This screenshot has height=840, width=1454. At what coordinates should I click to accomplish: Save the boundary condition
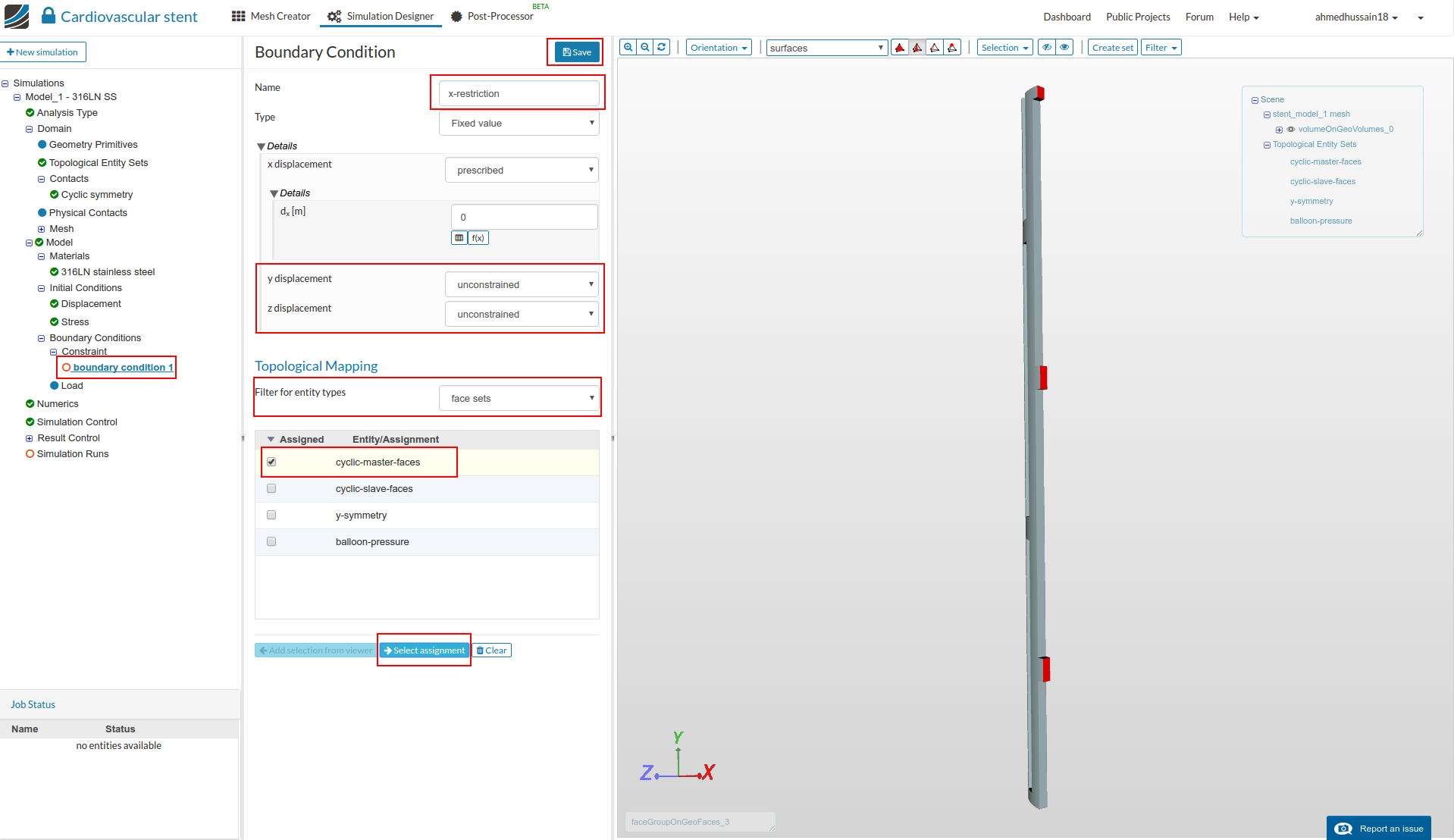tap(577, 52)
